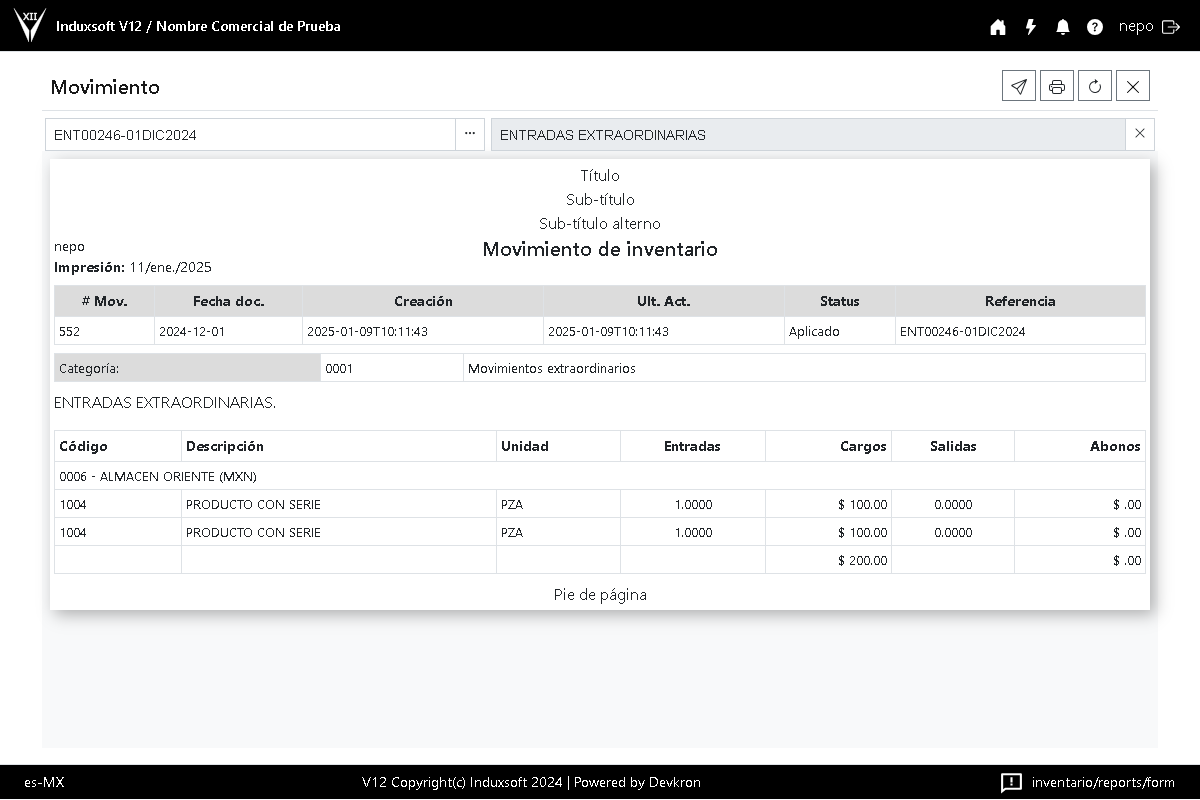Click the es-MX language indicator

click(44, 782)
